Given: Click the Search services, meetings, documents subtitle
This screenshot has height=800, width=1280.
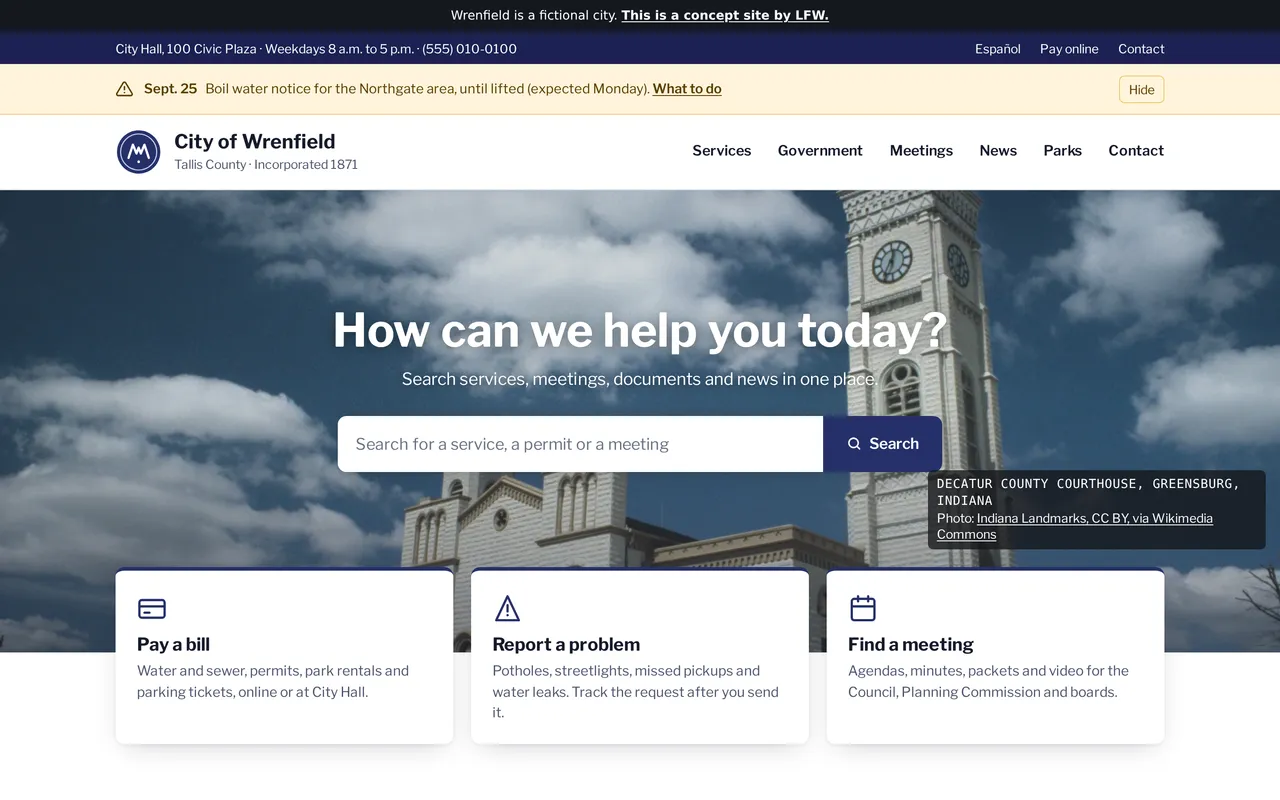Looking at the screenshot, I should [x=640, y=379].
